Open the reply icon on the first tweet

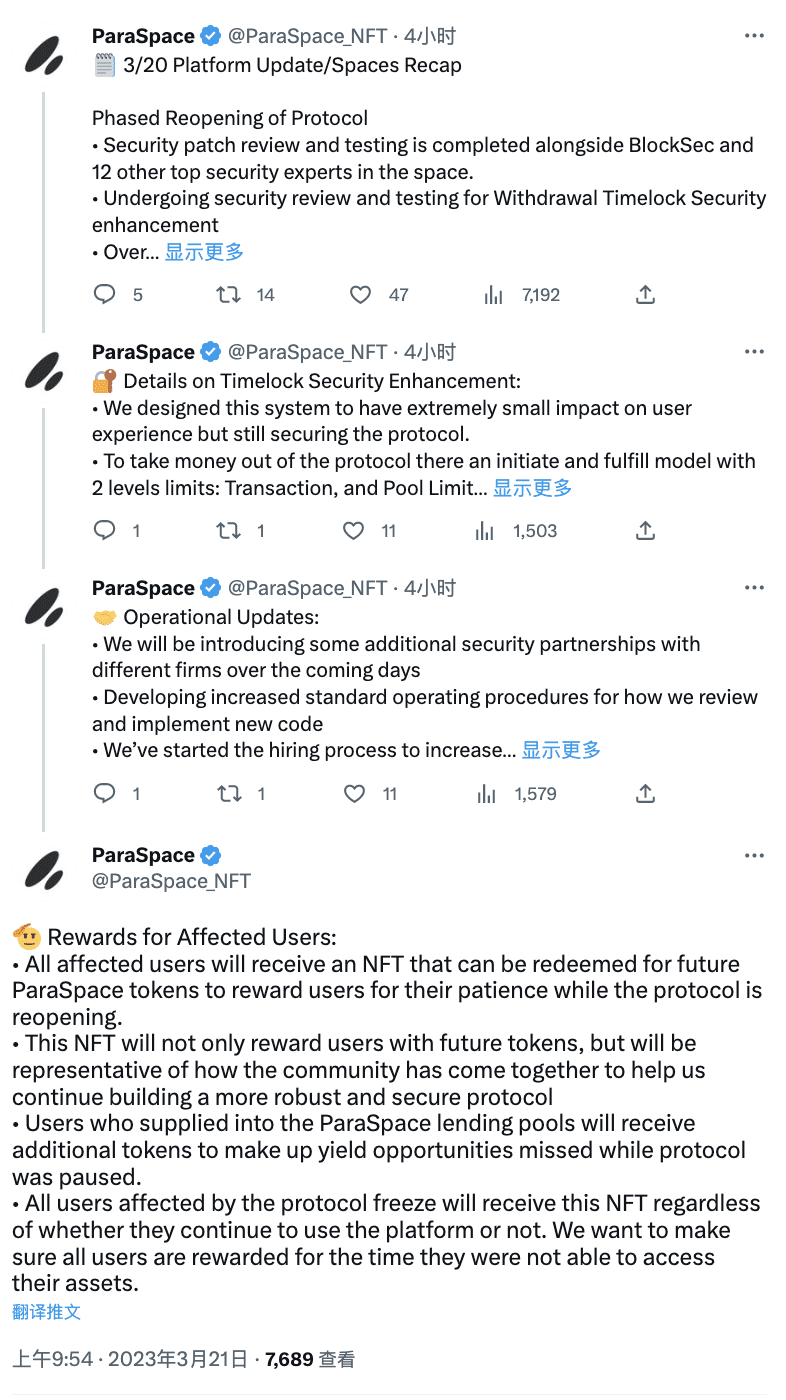[x=104, y=294]
